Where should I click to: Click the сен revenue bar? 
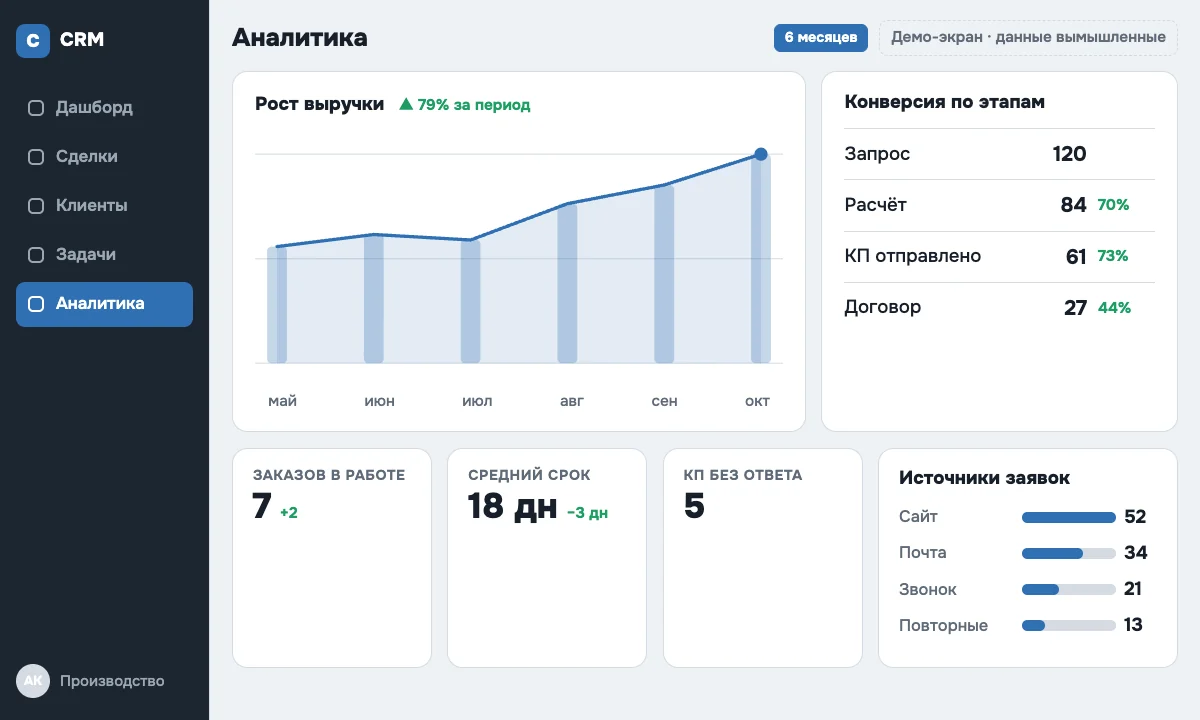coord(664,274)
